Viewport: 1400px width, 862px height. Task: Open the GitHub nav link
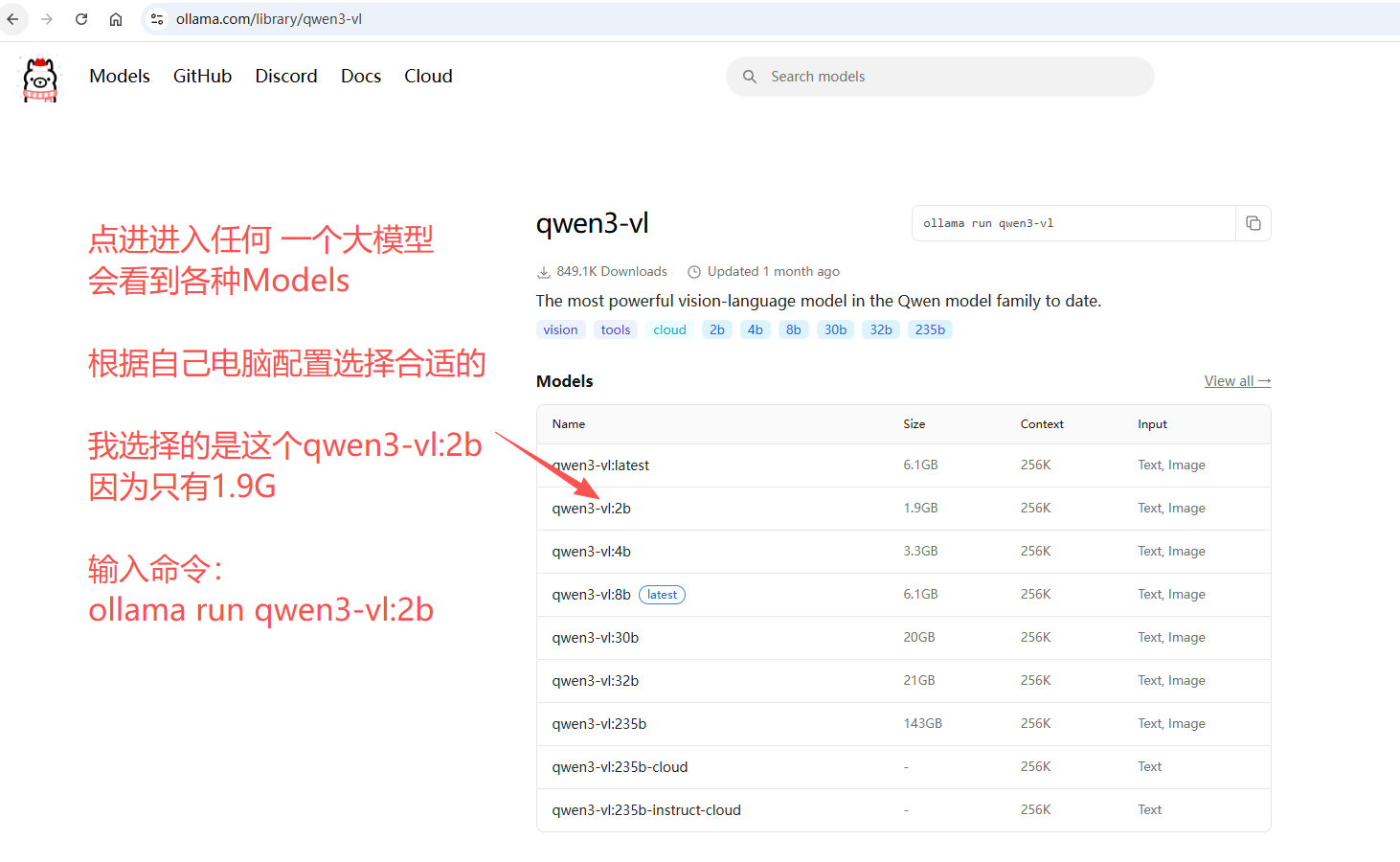[202, 76]
